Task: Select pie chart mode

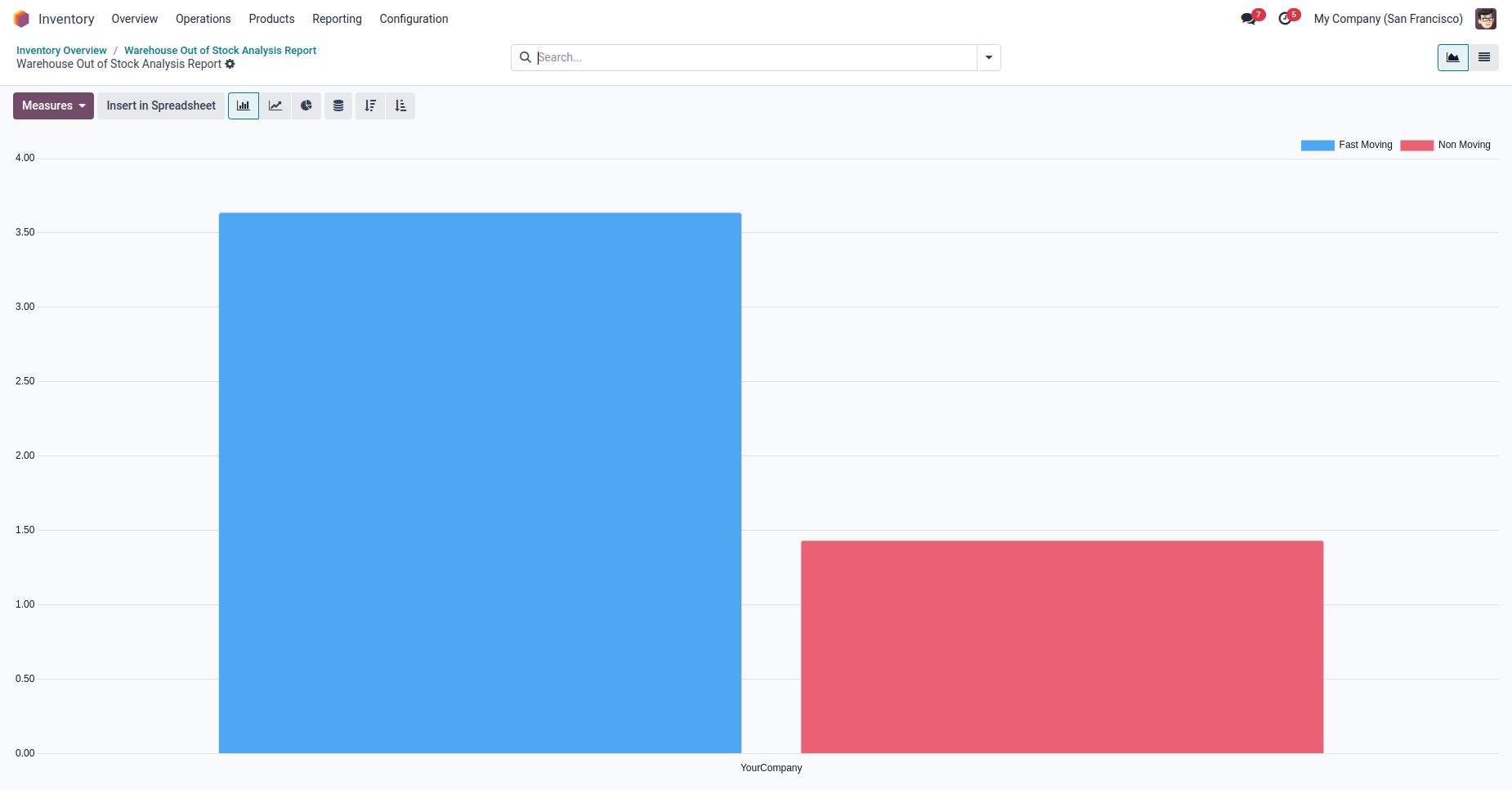Action: [x=306, y=105]
